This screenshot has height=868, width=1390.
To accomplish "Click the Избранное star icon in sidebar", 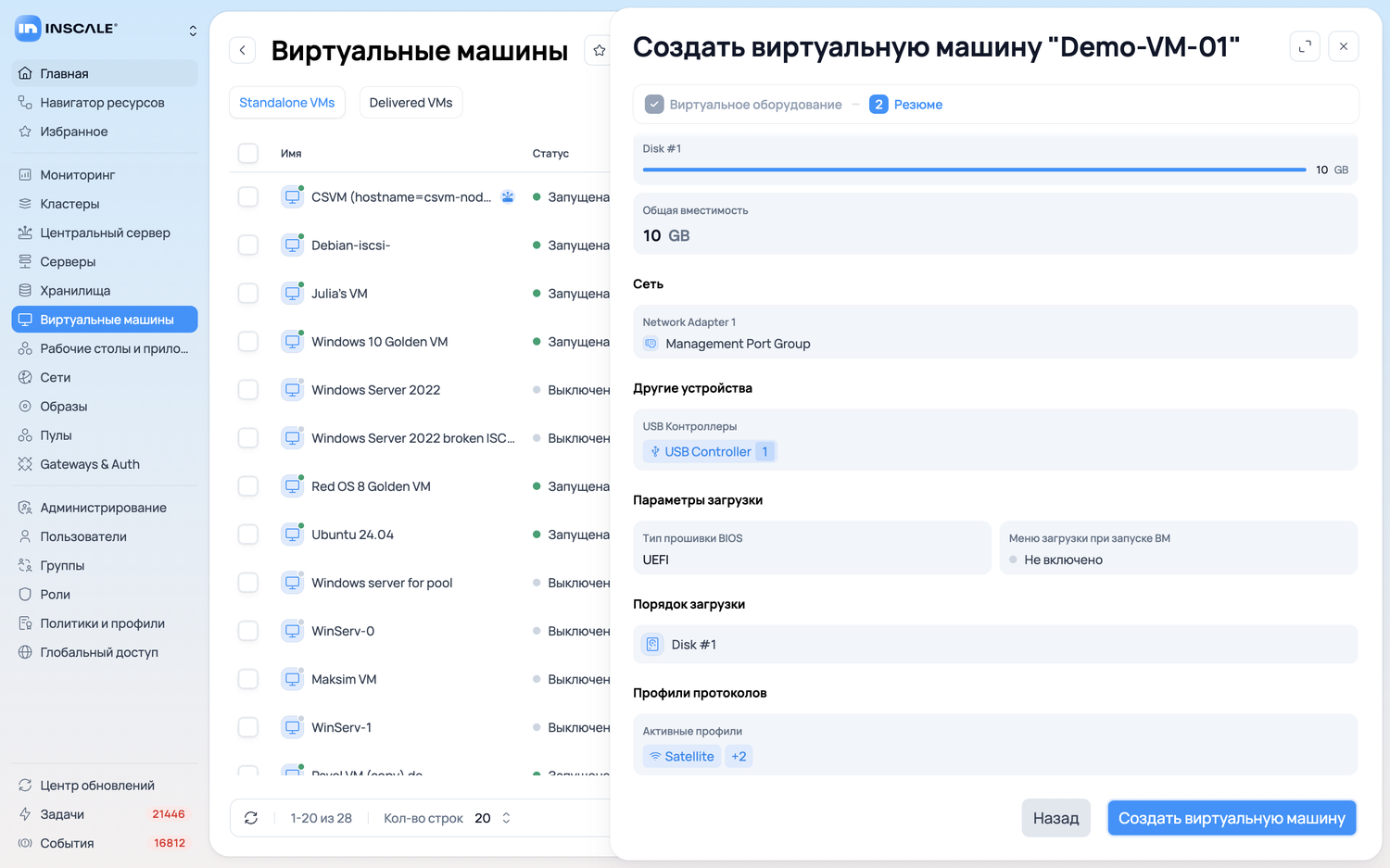I will 25,132.
